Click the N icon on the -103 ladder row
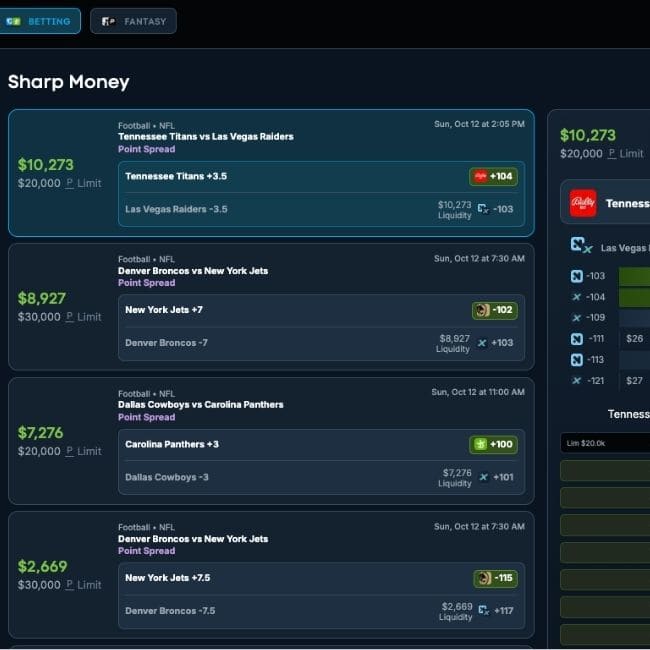 click(577, 276)
